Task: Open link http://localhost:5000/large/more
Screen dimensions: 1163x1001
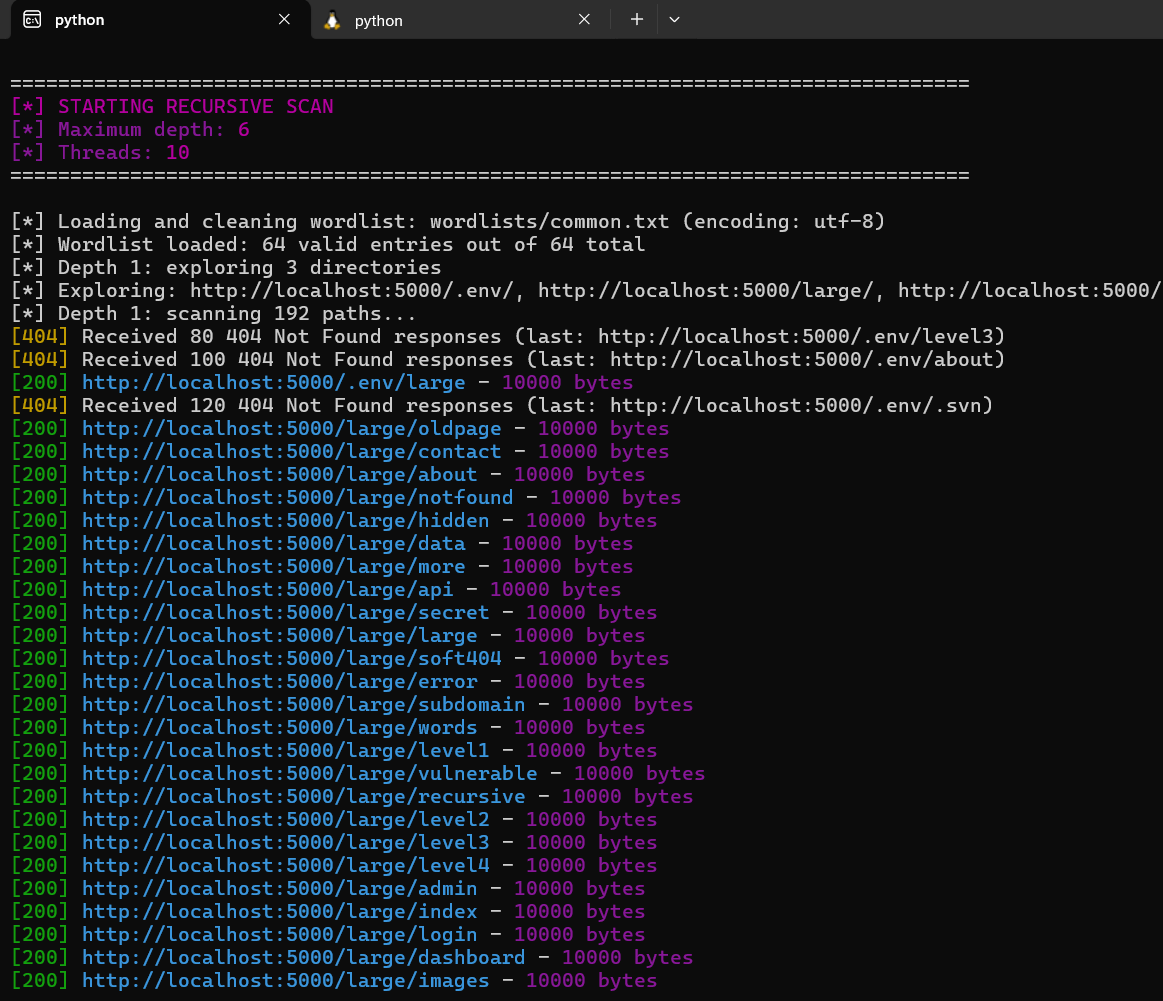Action: pyautogui.click(x=274, y=566)
